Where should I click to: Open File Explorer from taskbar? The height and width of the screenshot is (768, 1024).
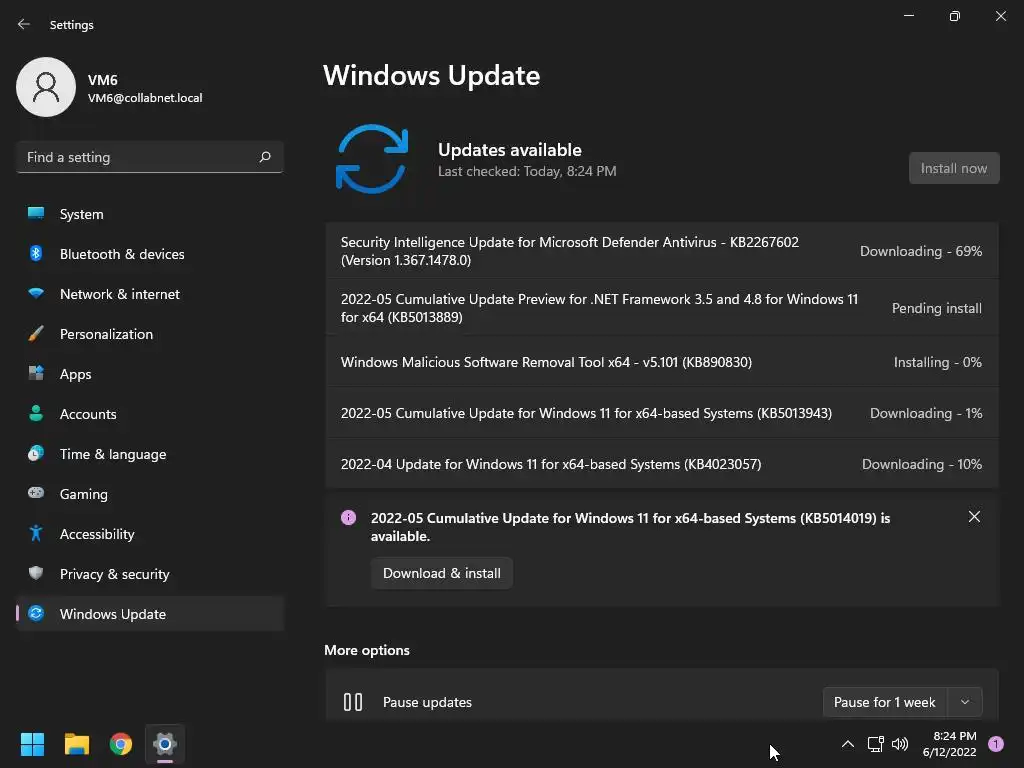[x=76, y=744]
